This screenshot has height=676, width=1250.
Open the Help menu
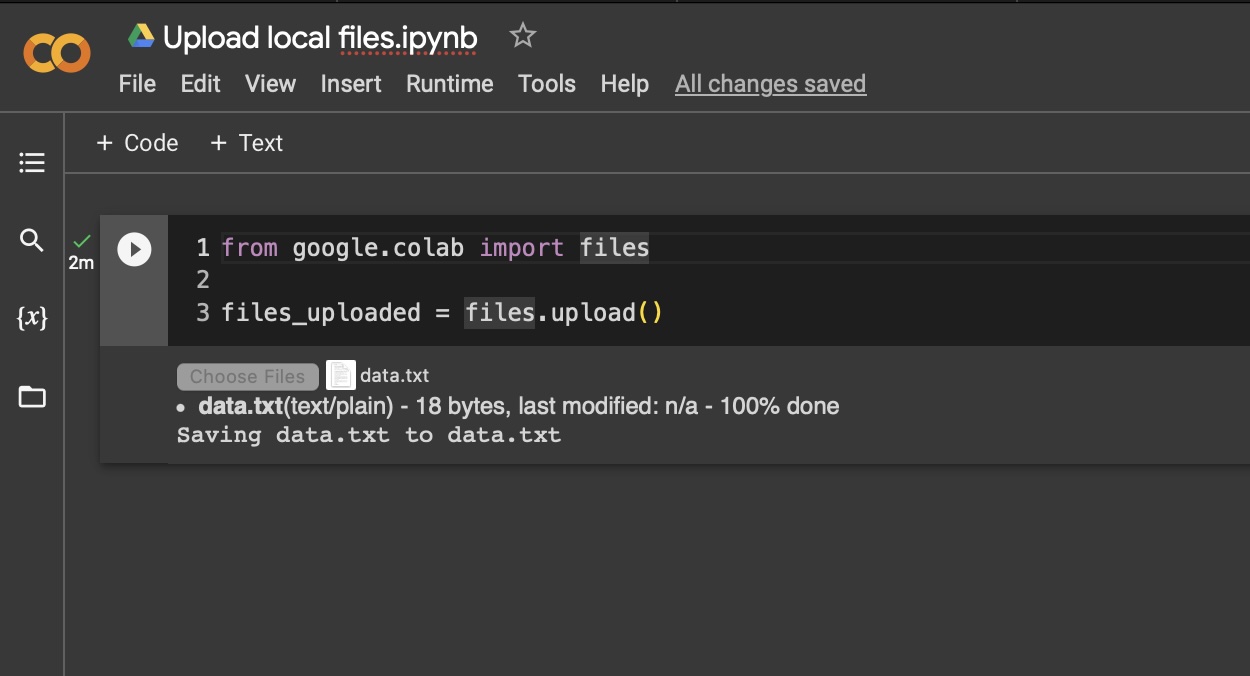(624, 84)
